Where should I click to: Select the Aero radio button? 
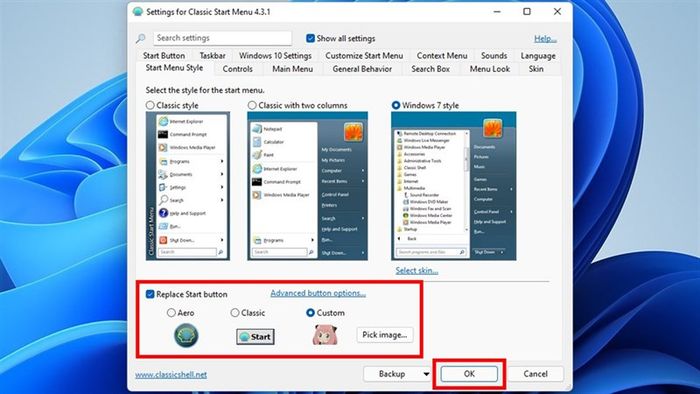171,313
